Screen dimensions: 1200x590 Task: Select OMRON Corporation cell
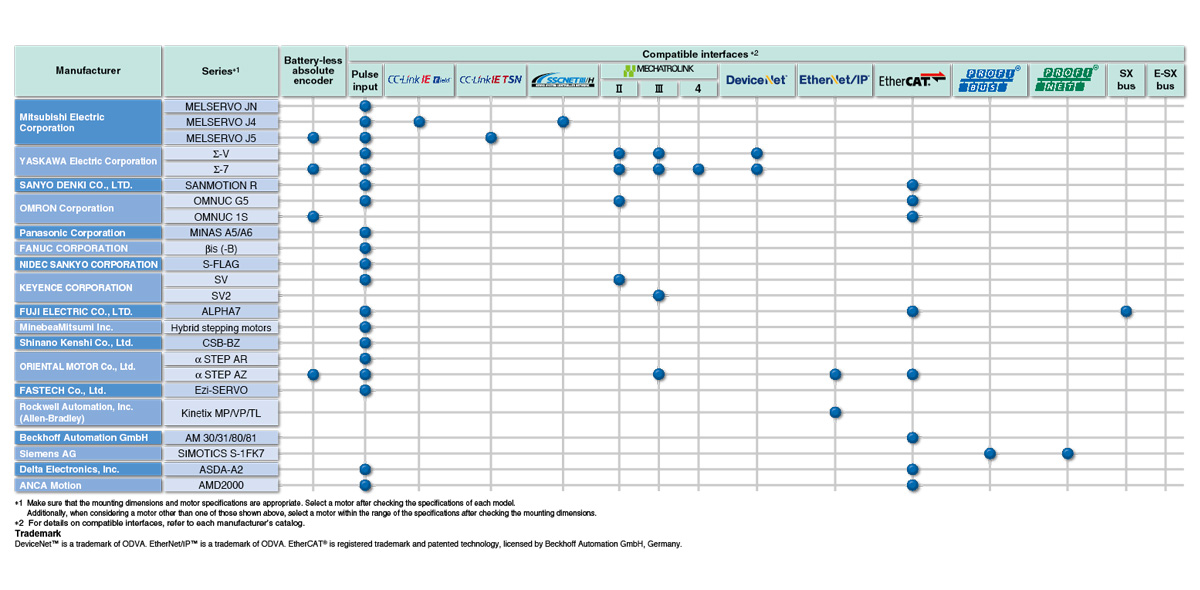tap(88, 209)
